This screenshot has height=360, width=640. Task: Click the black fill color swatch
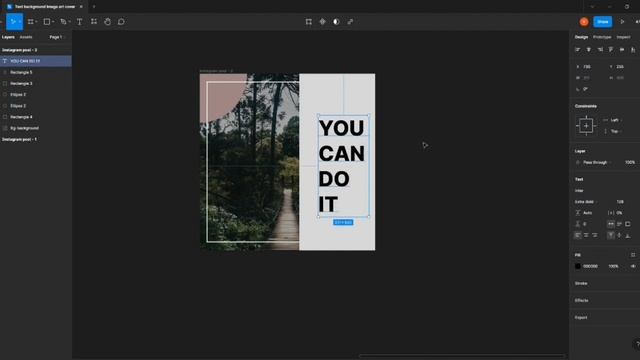coord(578,266)
